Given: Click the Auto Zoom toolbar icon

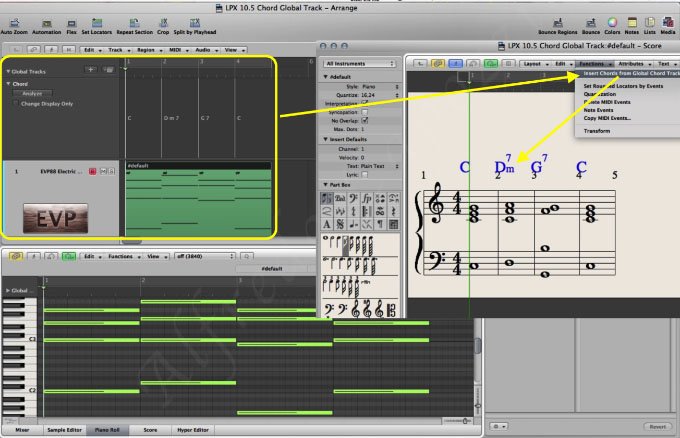Looking at the screenshot, I should (14, 22).
